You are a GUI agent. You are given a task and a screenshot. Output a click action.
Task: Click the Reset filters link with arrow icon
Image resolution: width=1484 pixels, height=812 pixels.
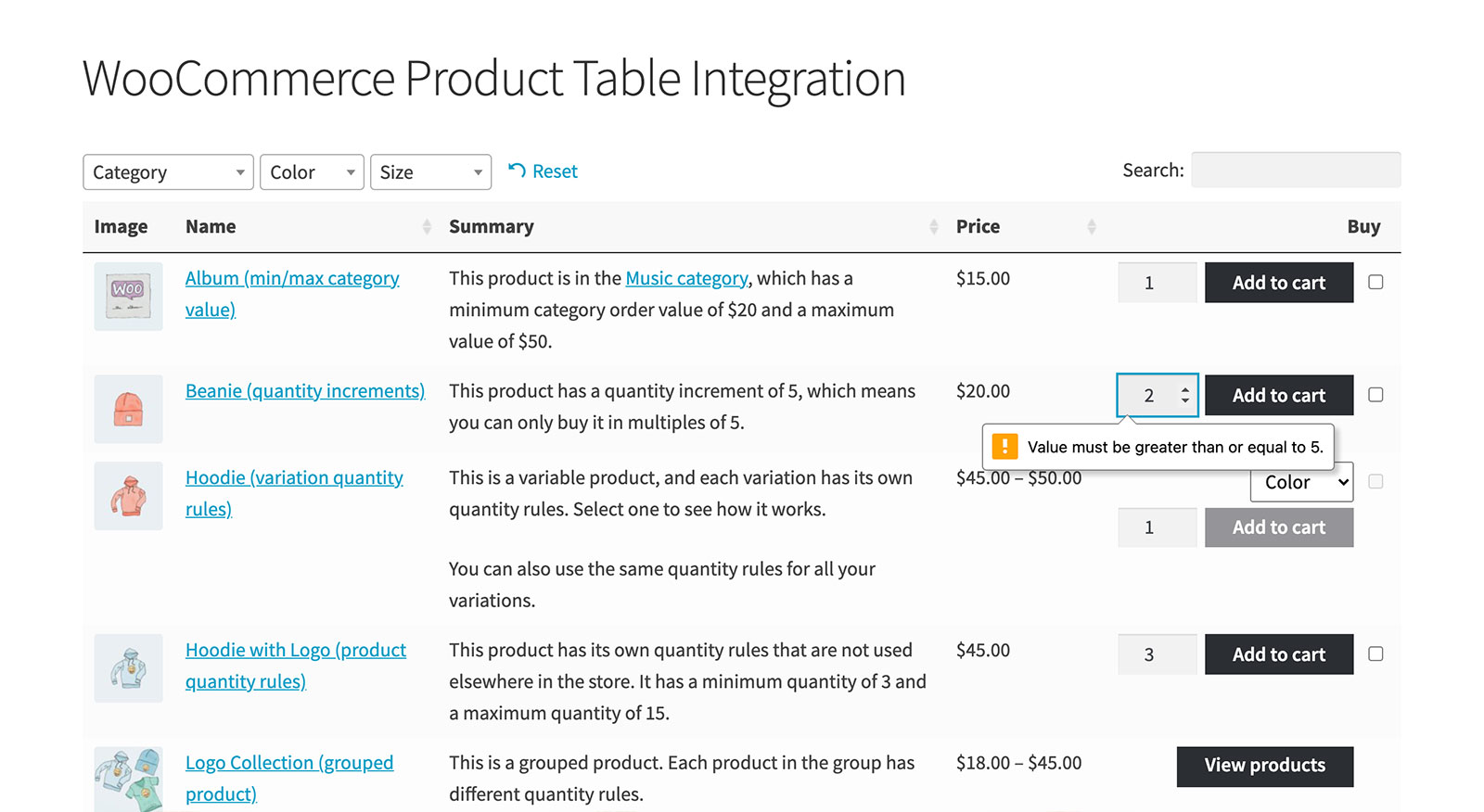click(544, 171)
